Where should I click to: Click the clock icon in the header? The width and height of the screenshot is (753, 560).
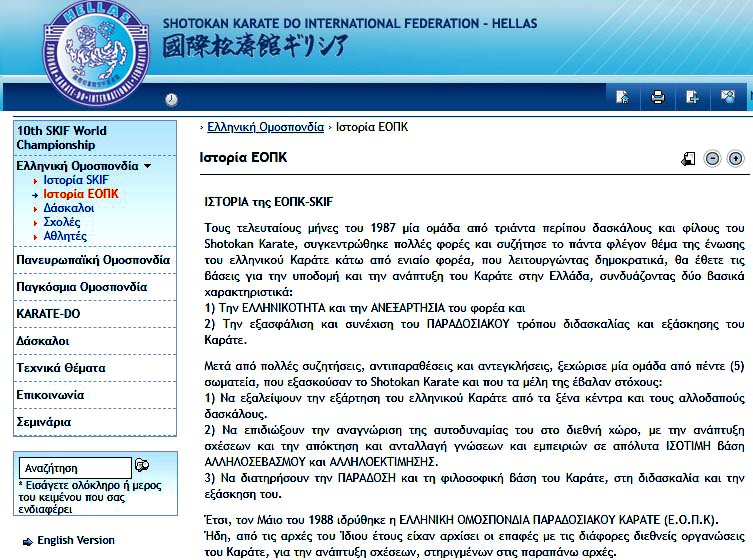tap(171, 99)
